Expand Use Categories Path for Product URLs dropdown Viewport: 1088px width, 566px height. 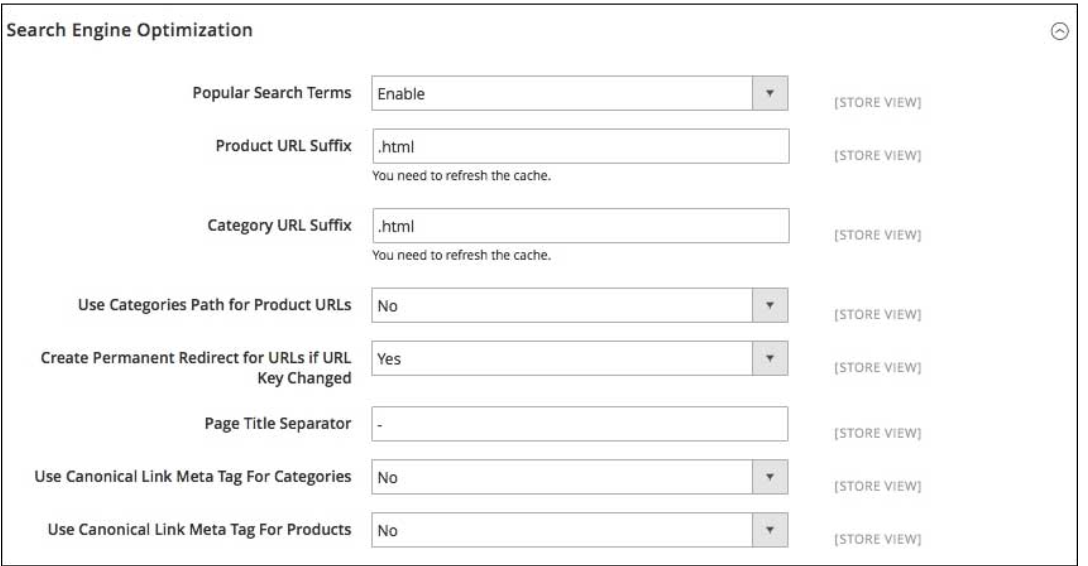pyautogui.click(x=580, y=306)
